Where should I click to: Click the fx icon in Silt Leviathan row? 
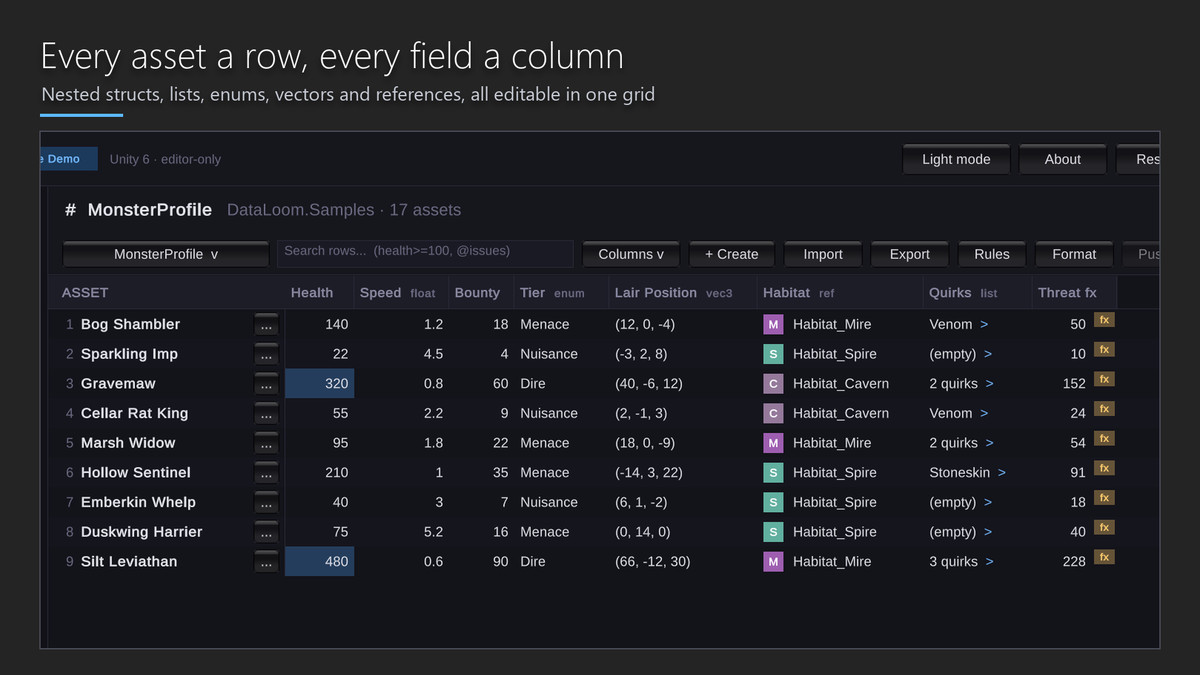coord(1104,557)
